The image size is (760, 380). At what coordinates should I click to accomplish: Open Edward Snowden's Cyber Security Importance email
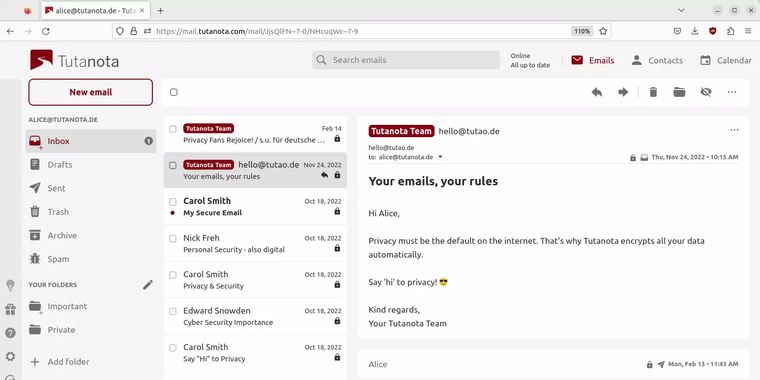[255, 316]
